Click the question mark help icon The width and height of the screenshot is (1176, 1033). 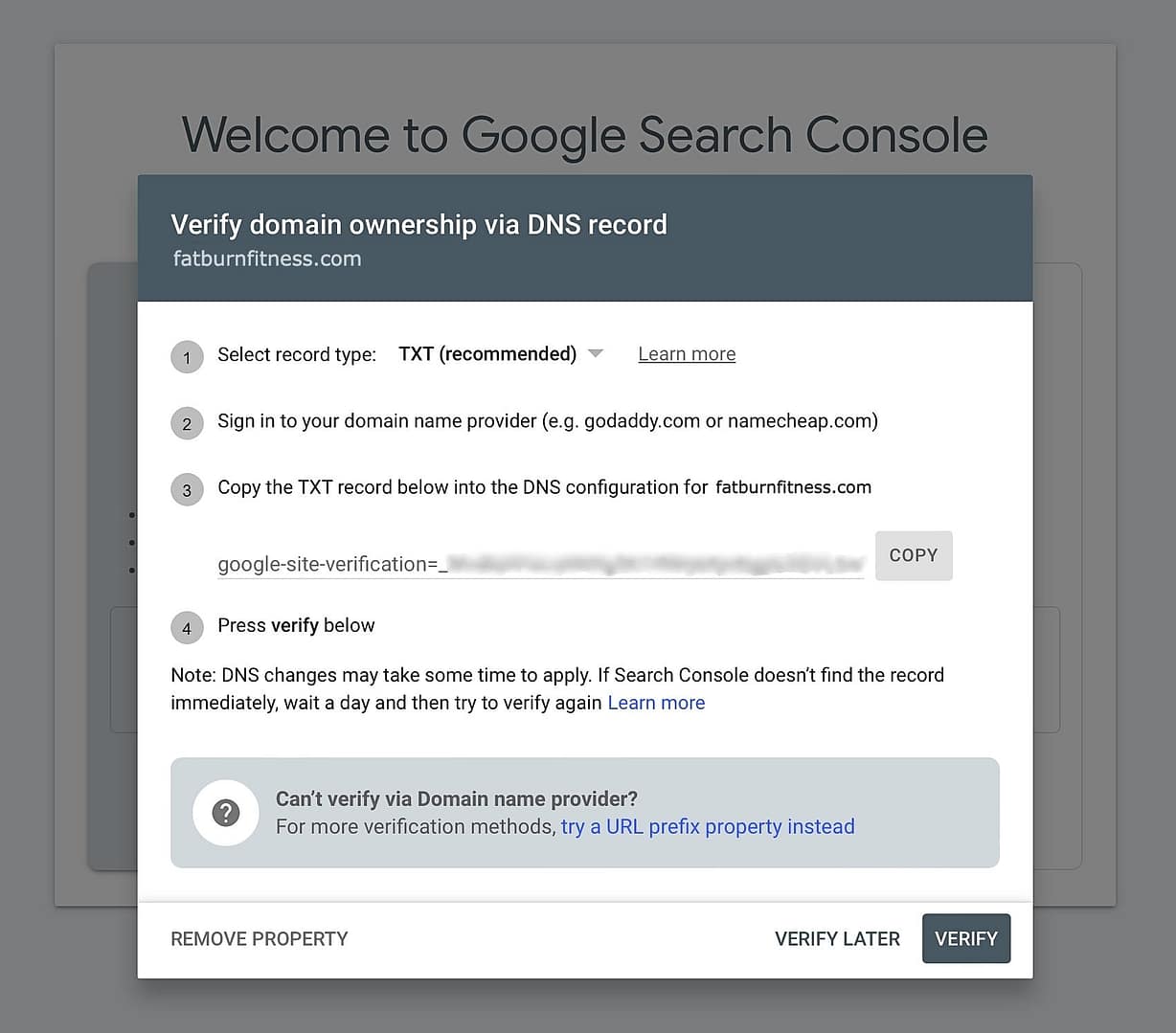tap(226, 813)
